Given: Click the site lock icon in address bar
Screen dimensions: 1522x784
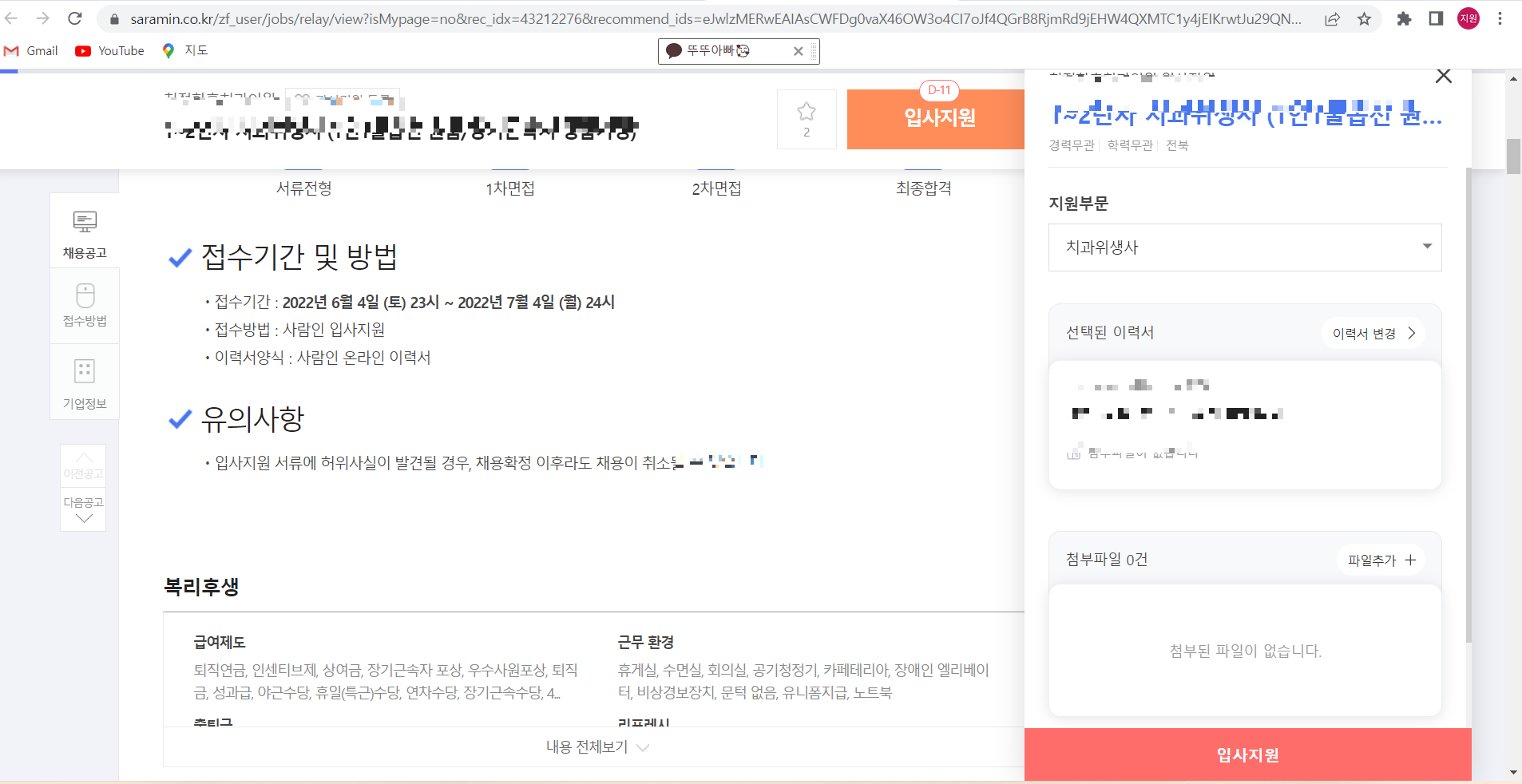Looking at the screenshot, I should [114, 19].
